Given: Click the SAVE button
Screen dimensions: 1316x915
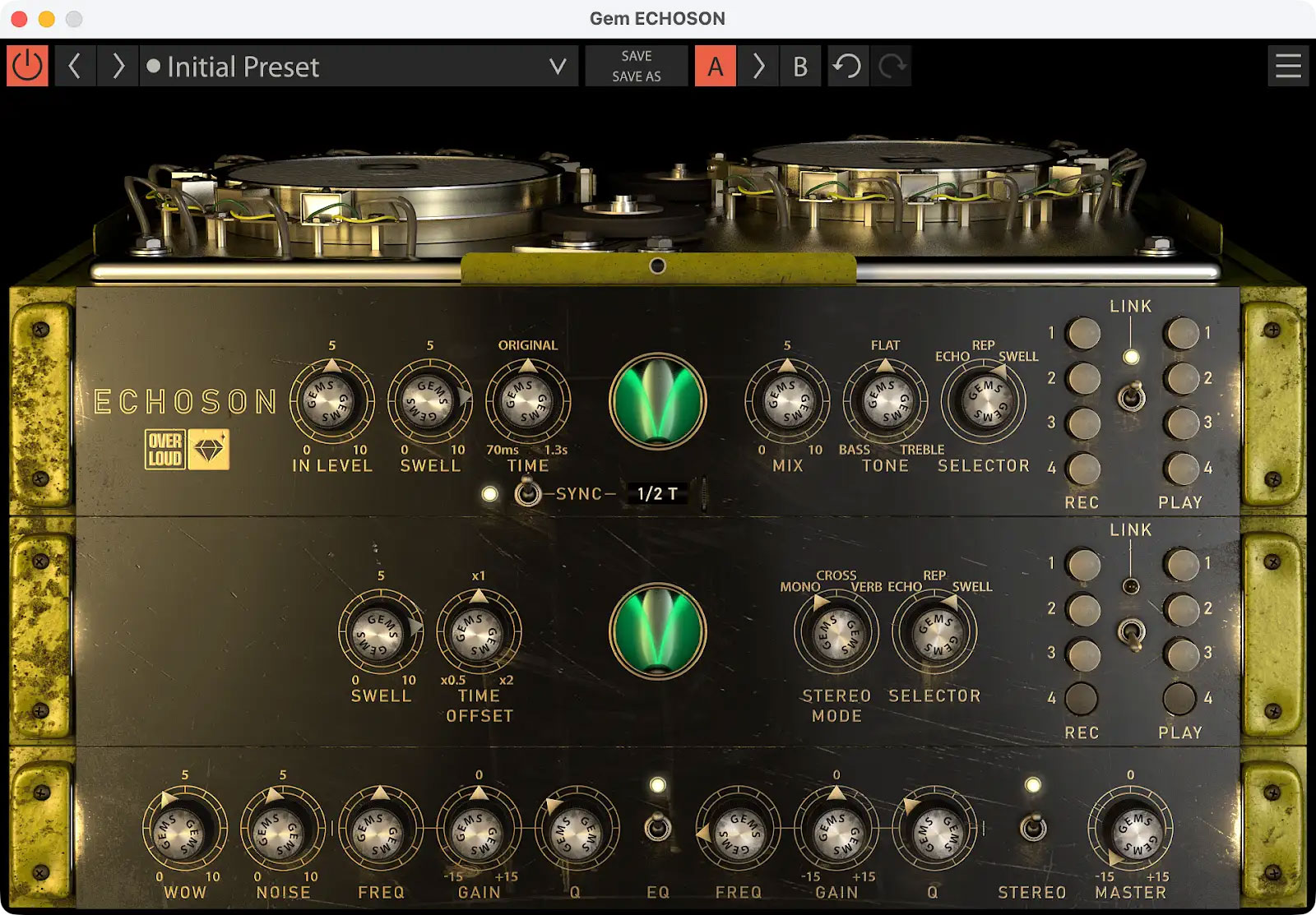Looking at the screenshot, I should pos(636,56).
